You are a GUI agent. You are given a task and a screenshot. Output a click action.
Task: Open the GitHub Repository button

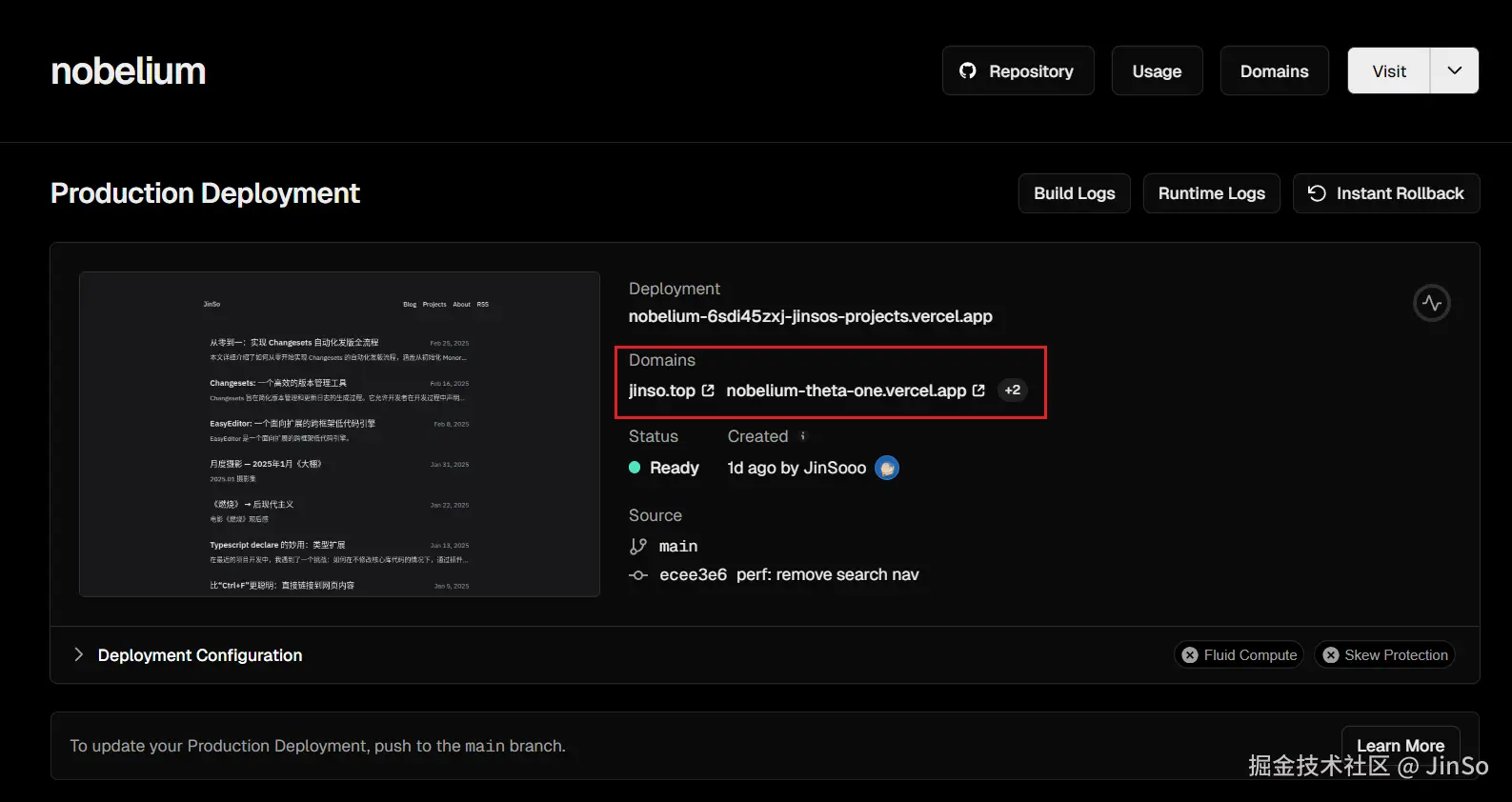point(1018,70)
